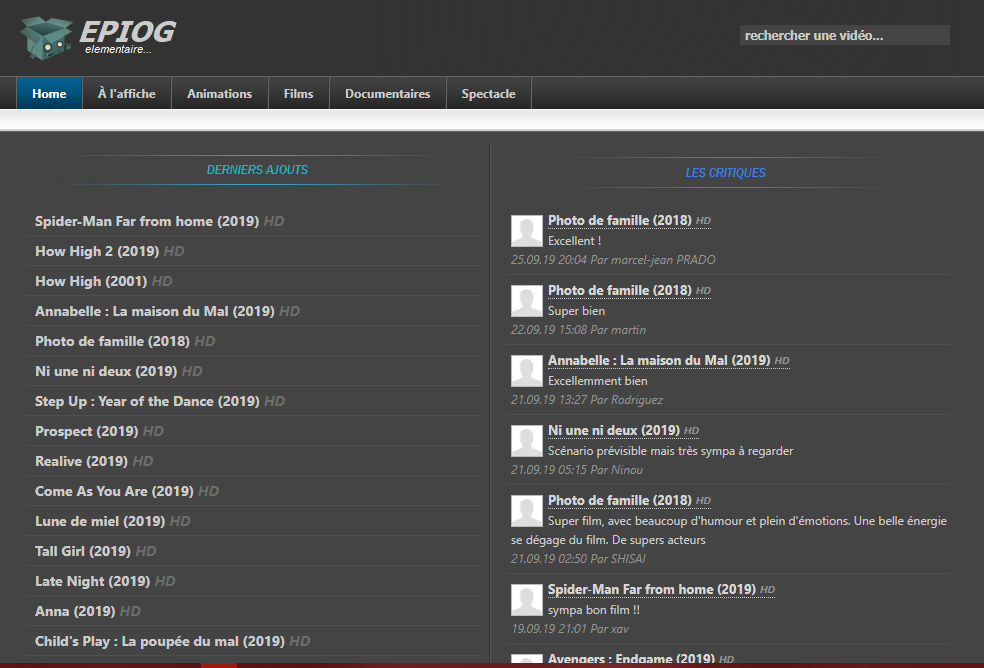
Task: Click the EPIOG box mascot logo
Action: (x=46, y=38)
